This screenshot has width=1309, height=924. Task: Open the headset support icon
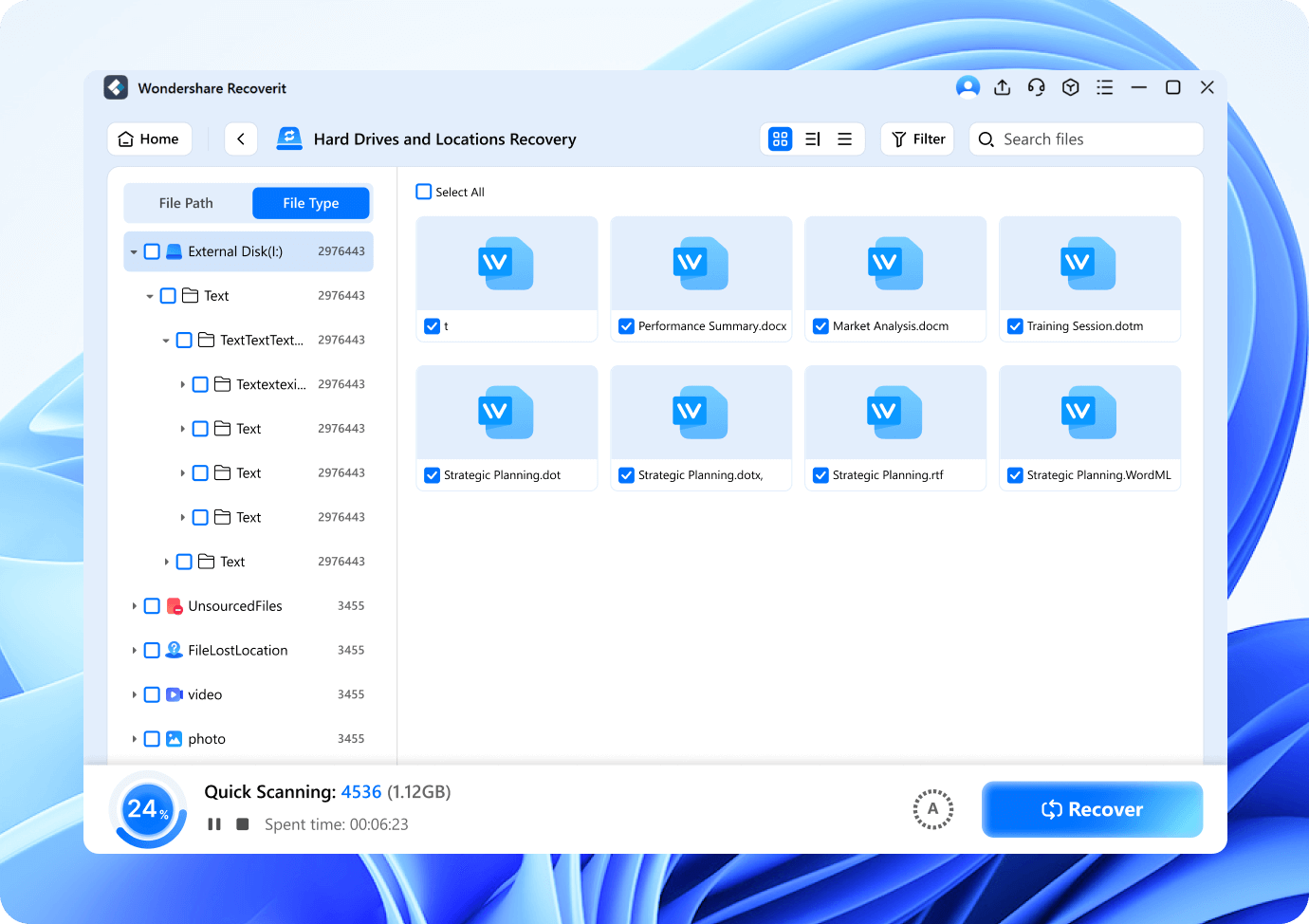pos(1036,87)
